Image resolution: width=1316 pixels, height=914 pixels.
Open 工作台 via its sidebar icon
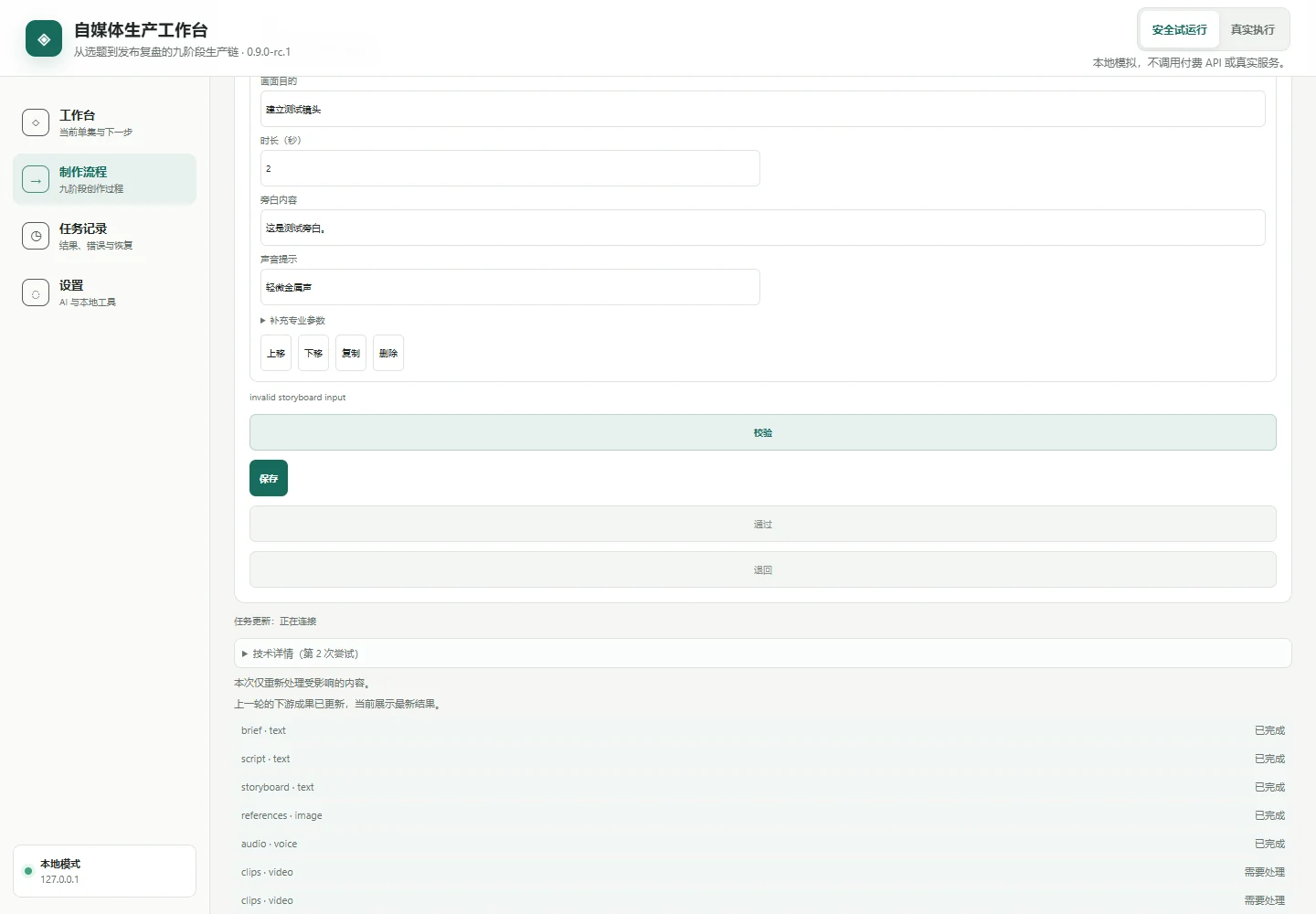(36, 122)
